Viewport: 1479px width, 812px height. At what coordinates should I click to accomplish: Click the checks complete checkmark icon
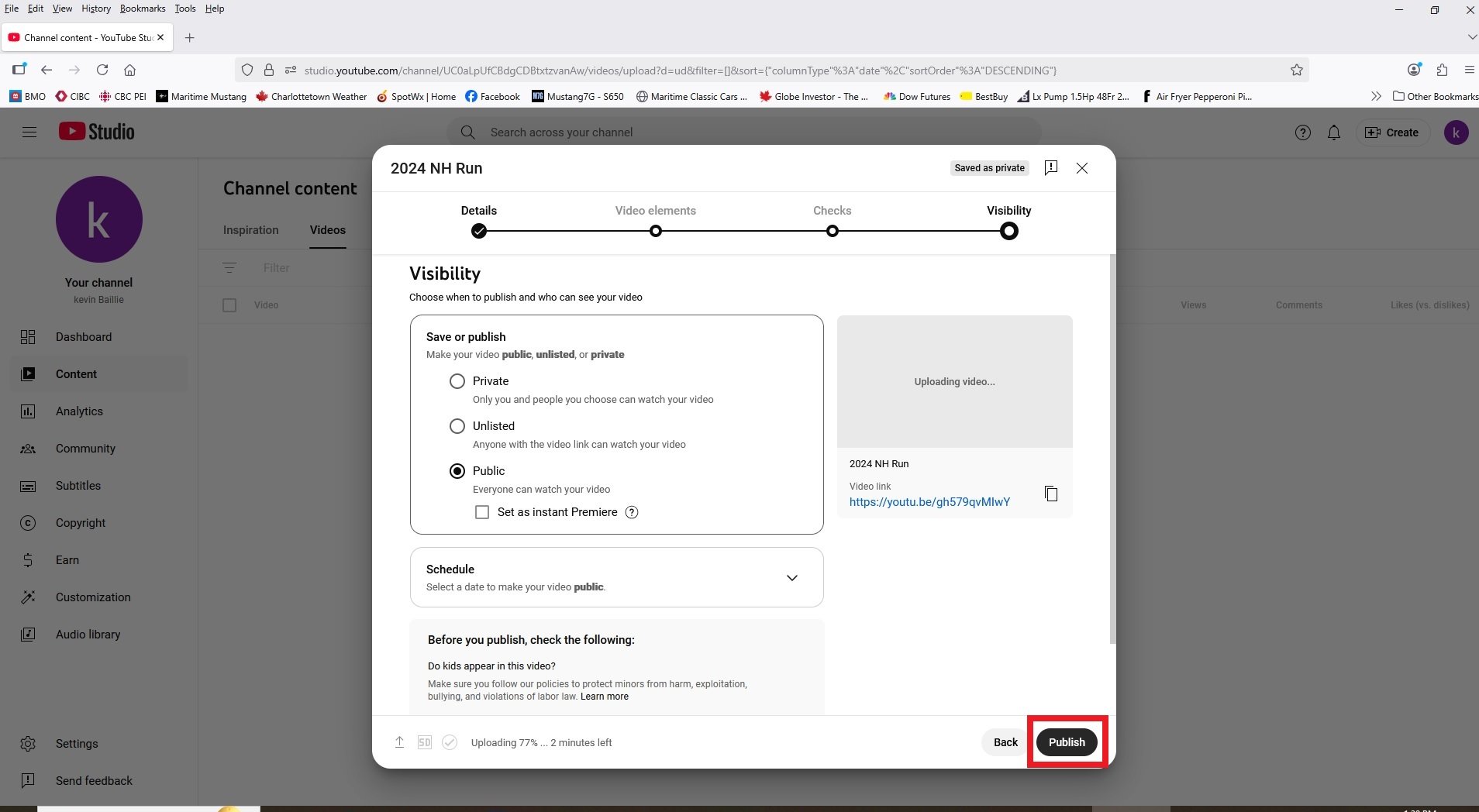click(x=450, y=742)
